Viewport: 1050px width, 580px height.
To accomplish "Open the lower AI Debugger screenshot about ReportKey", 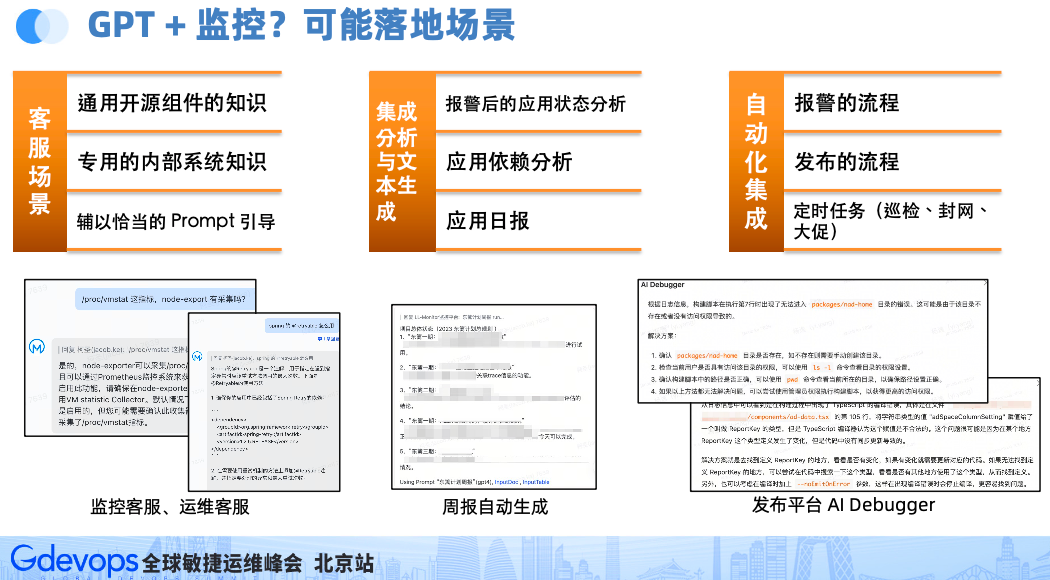I will tap(865, 447).
